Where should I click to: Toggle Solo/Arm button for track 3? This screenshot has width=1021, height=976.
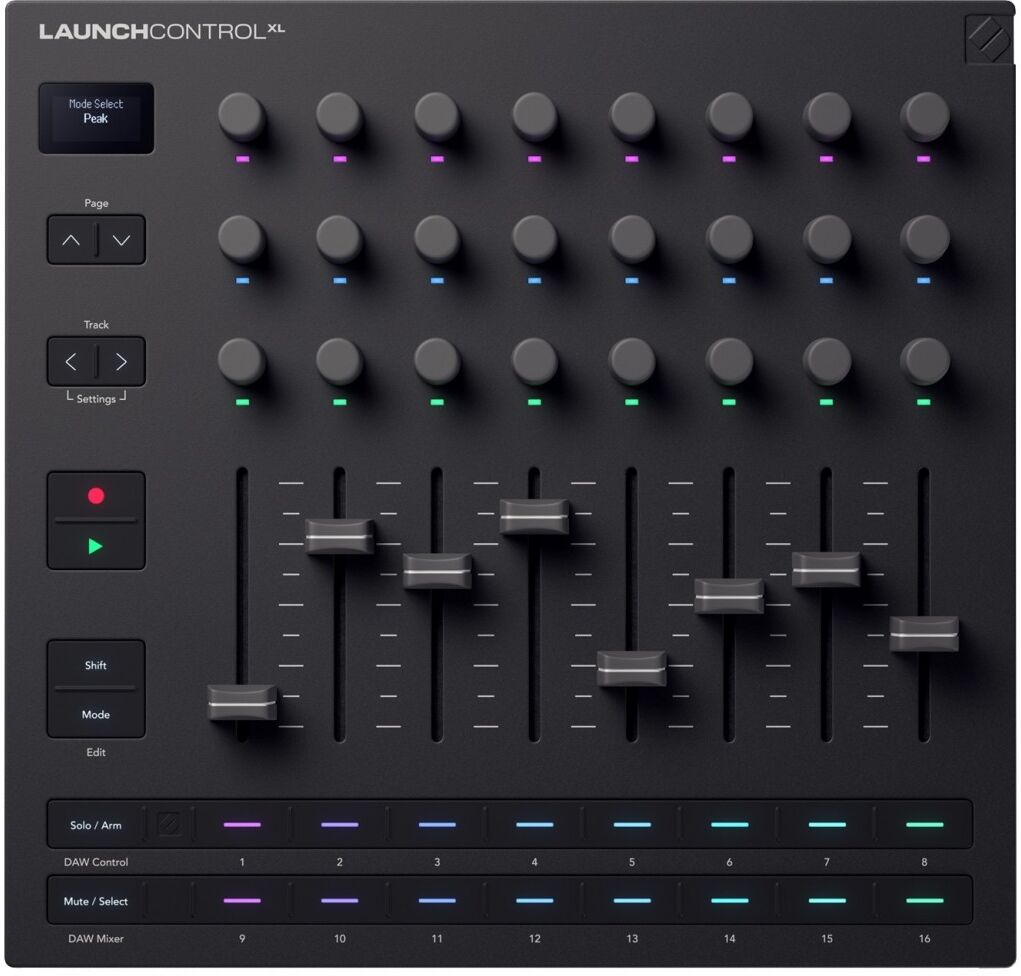tap(437, 825)
